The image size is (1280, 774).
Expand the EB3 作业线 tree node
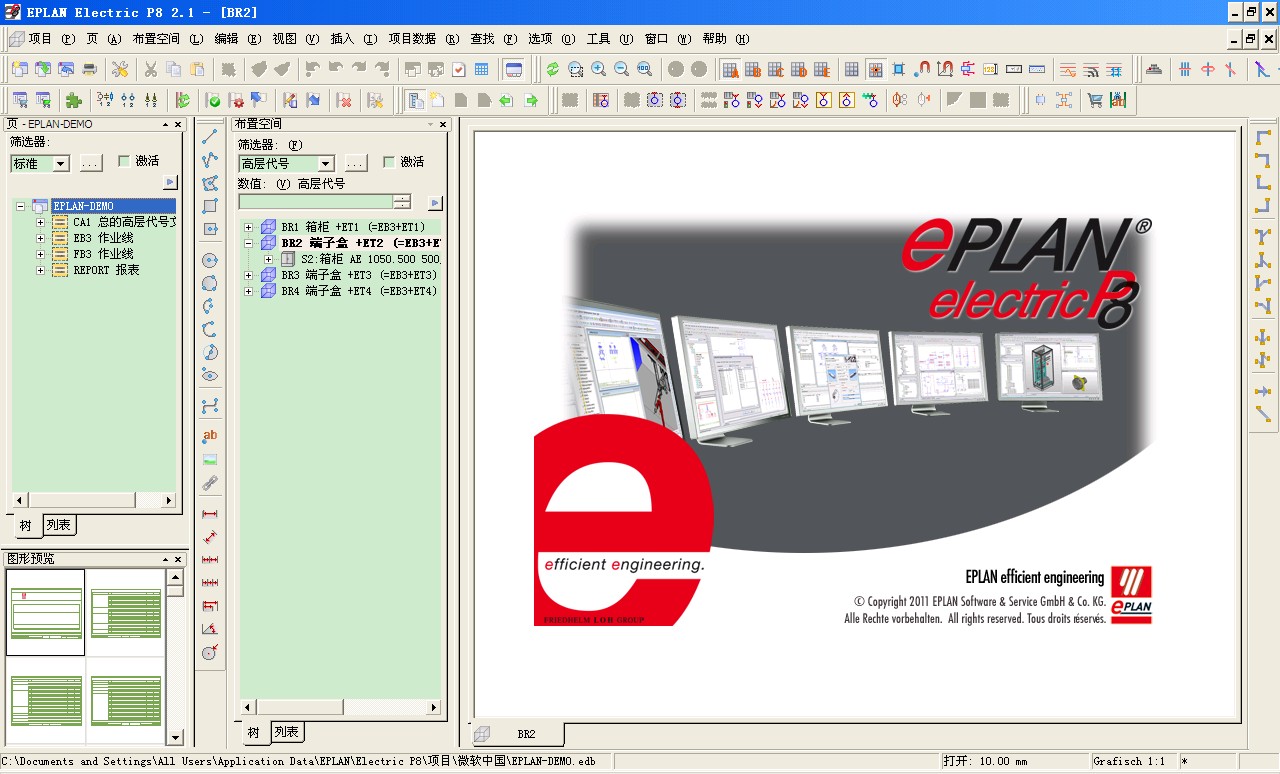(40, 238)
